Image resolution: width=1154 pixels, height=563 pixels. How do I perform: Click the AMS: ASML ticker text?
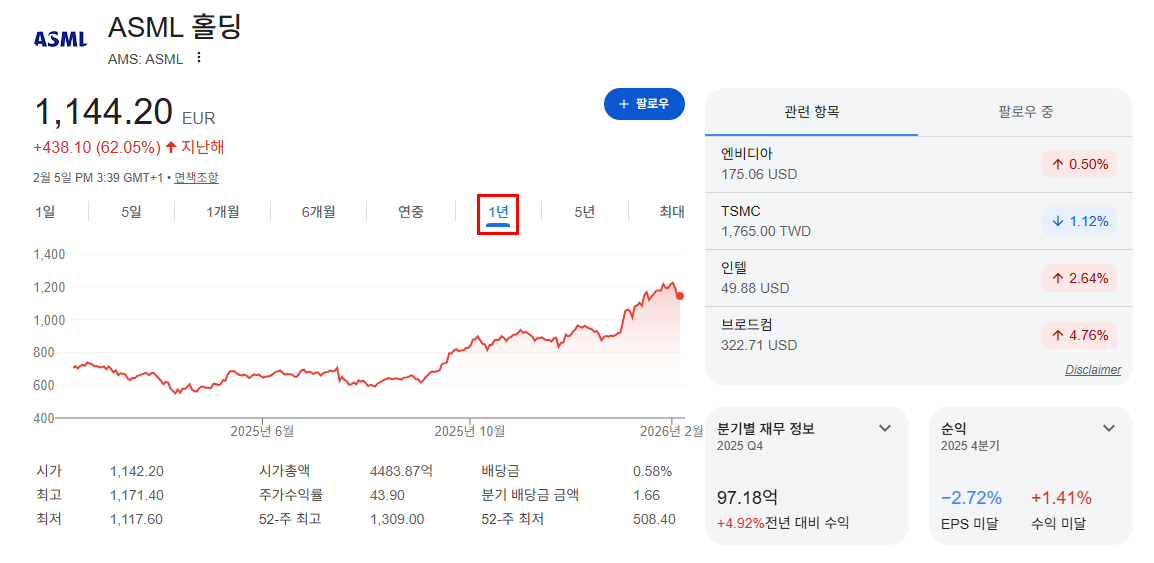tap(145, 59)
